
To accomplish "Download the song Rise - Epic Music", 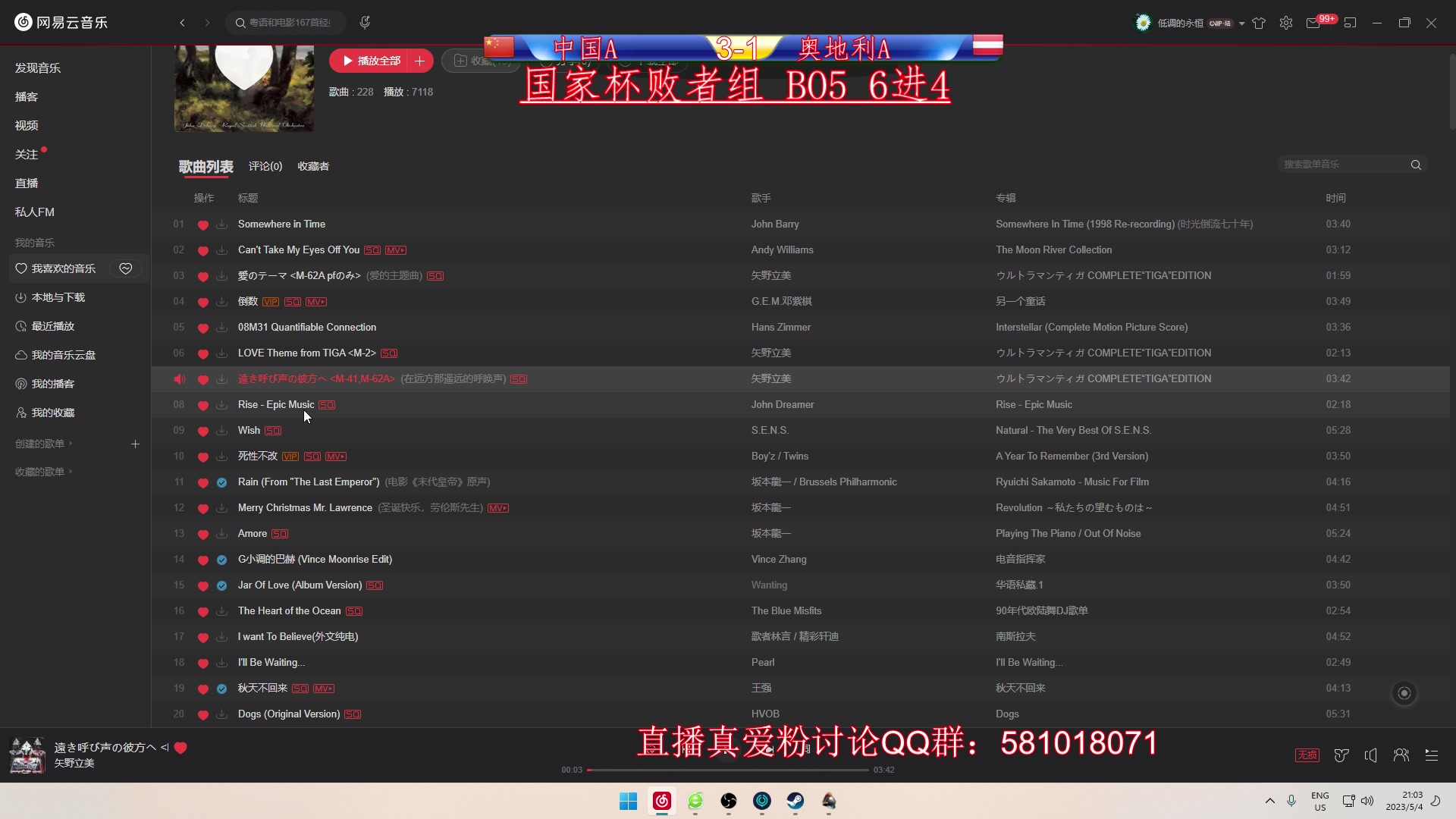I will (x=221, y=405).
